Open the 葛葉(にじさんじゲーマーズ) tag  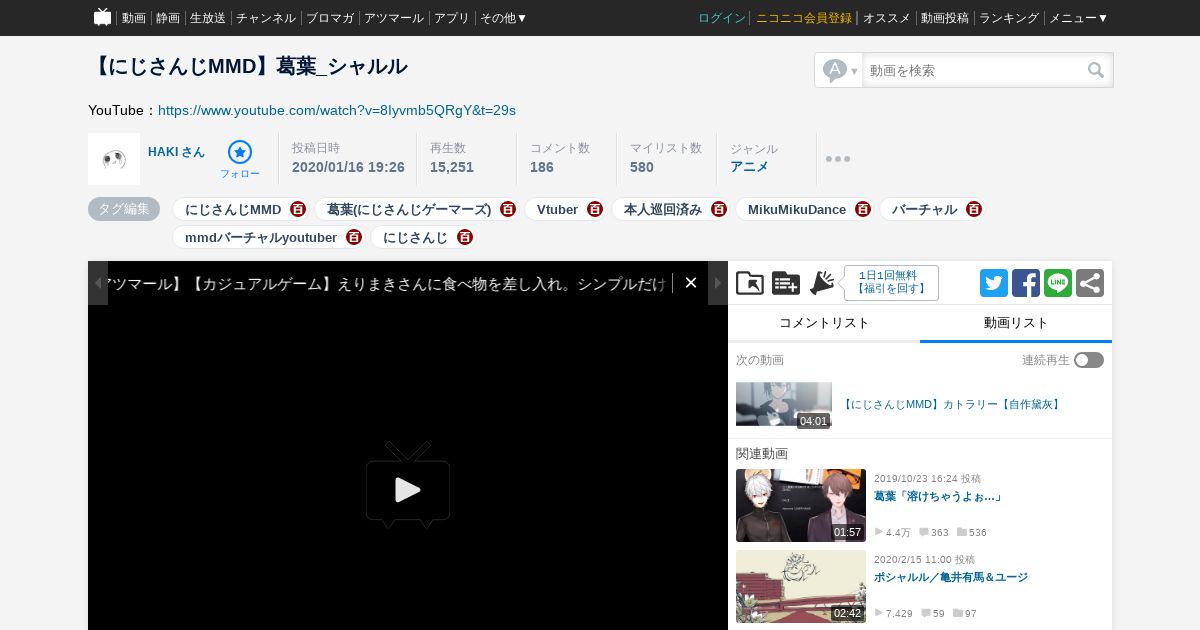click(409, 210)
